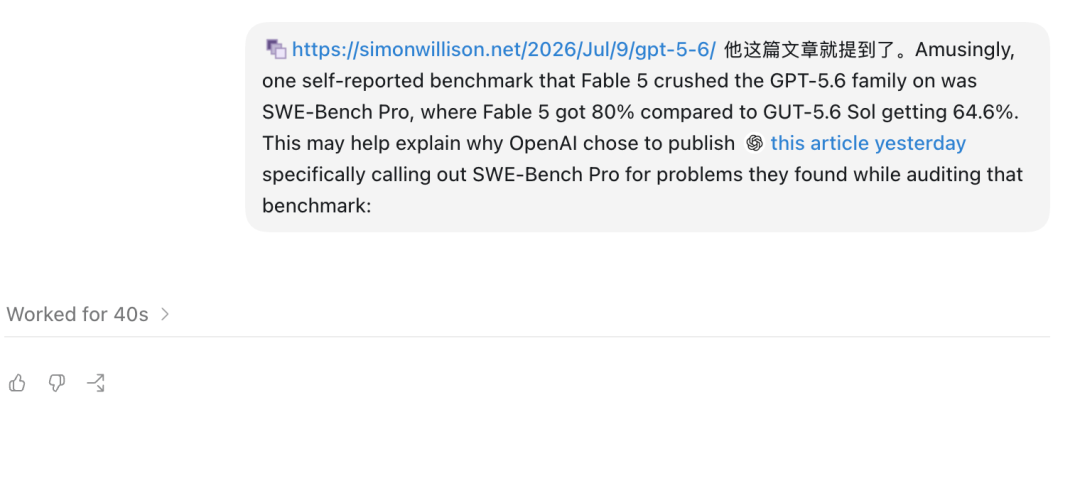
Task: Click the branching arrows fork icon
Action: coord(96,383)
